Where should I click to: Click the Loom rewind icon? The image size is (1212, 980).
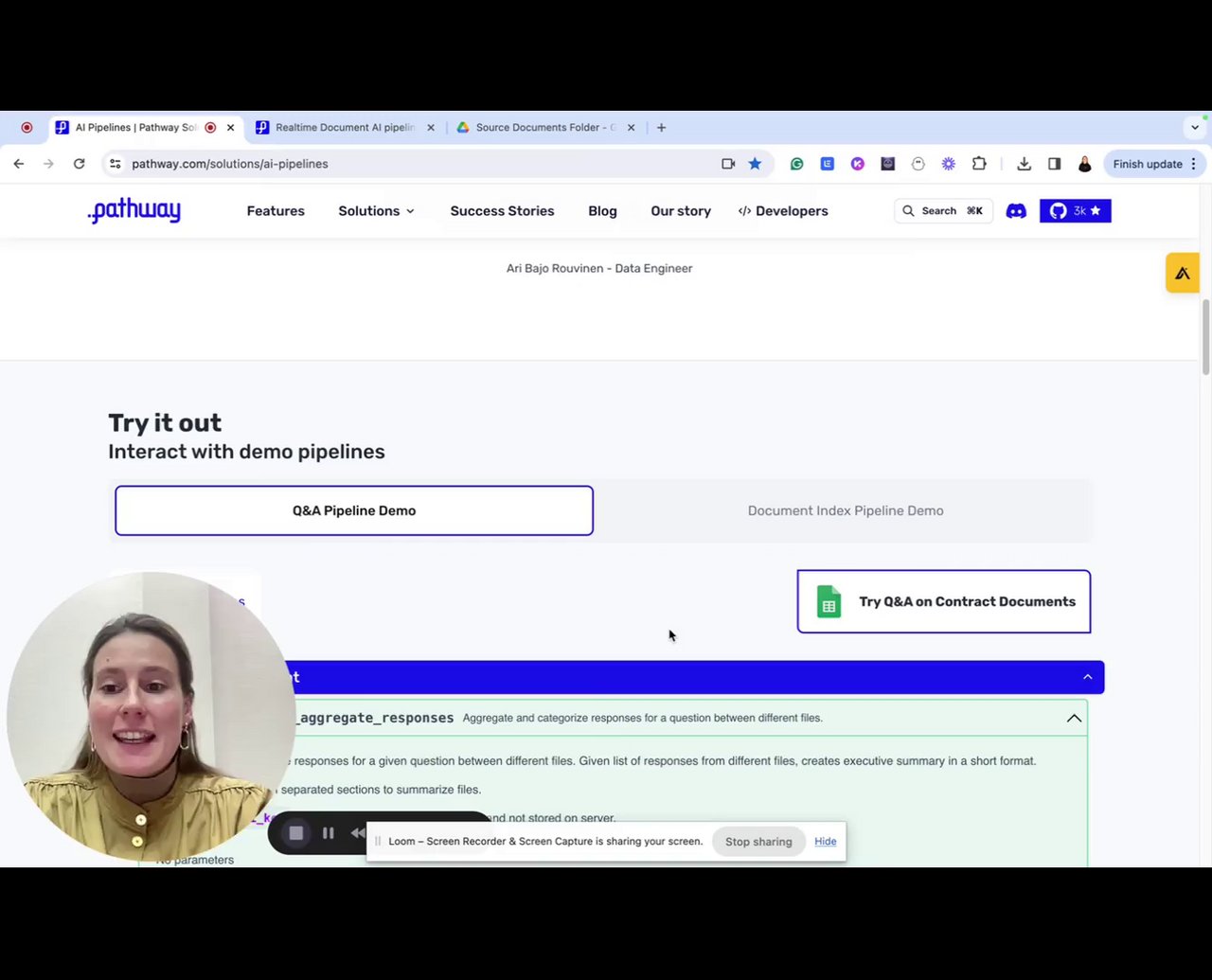(358, 833)
